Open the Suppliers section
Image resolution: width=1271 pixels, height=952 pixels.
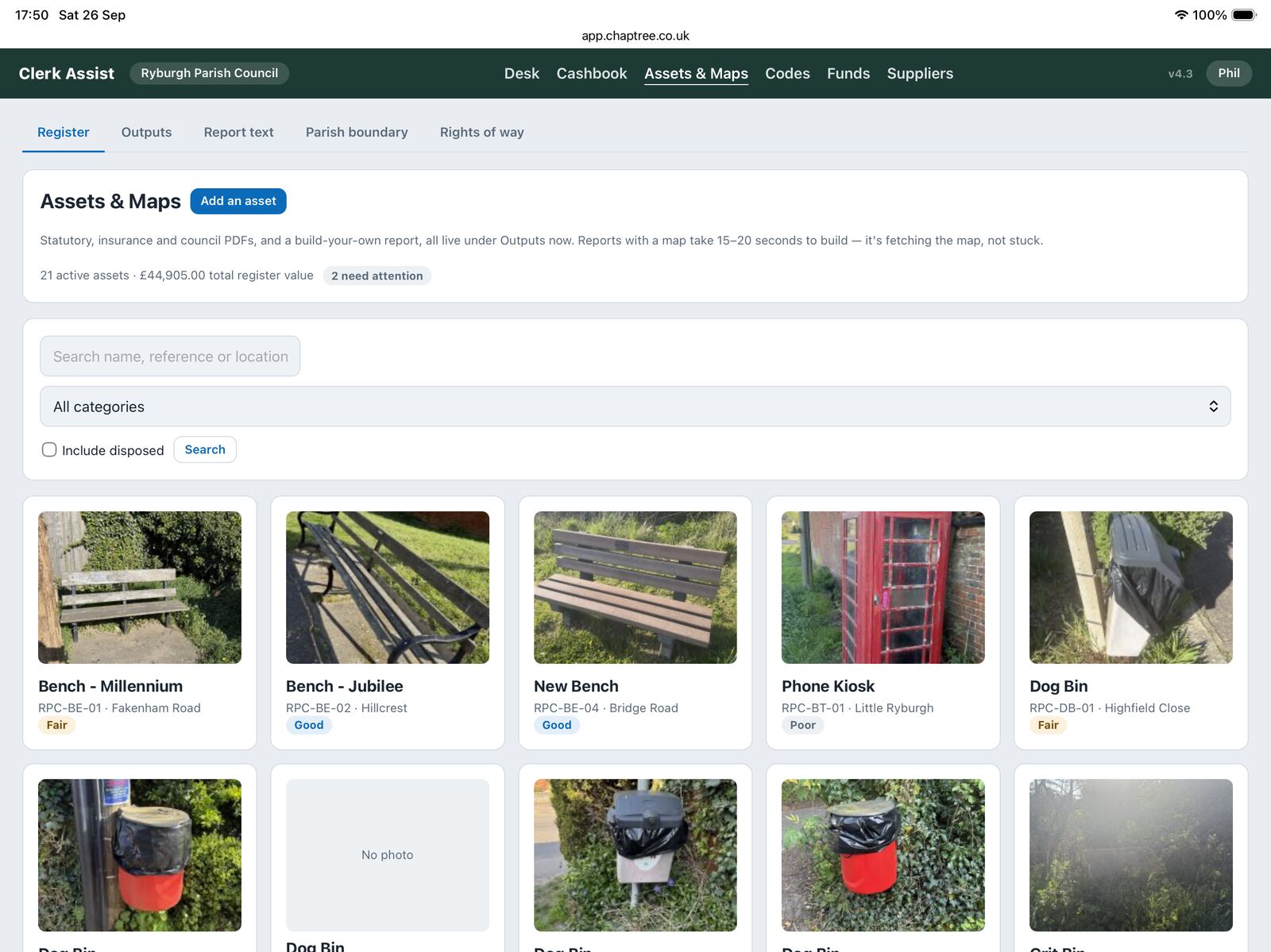[920, 73]
